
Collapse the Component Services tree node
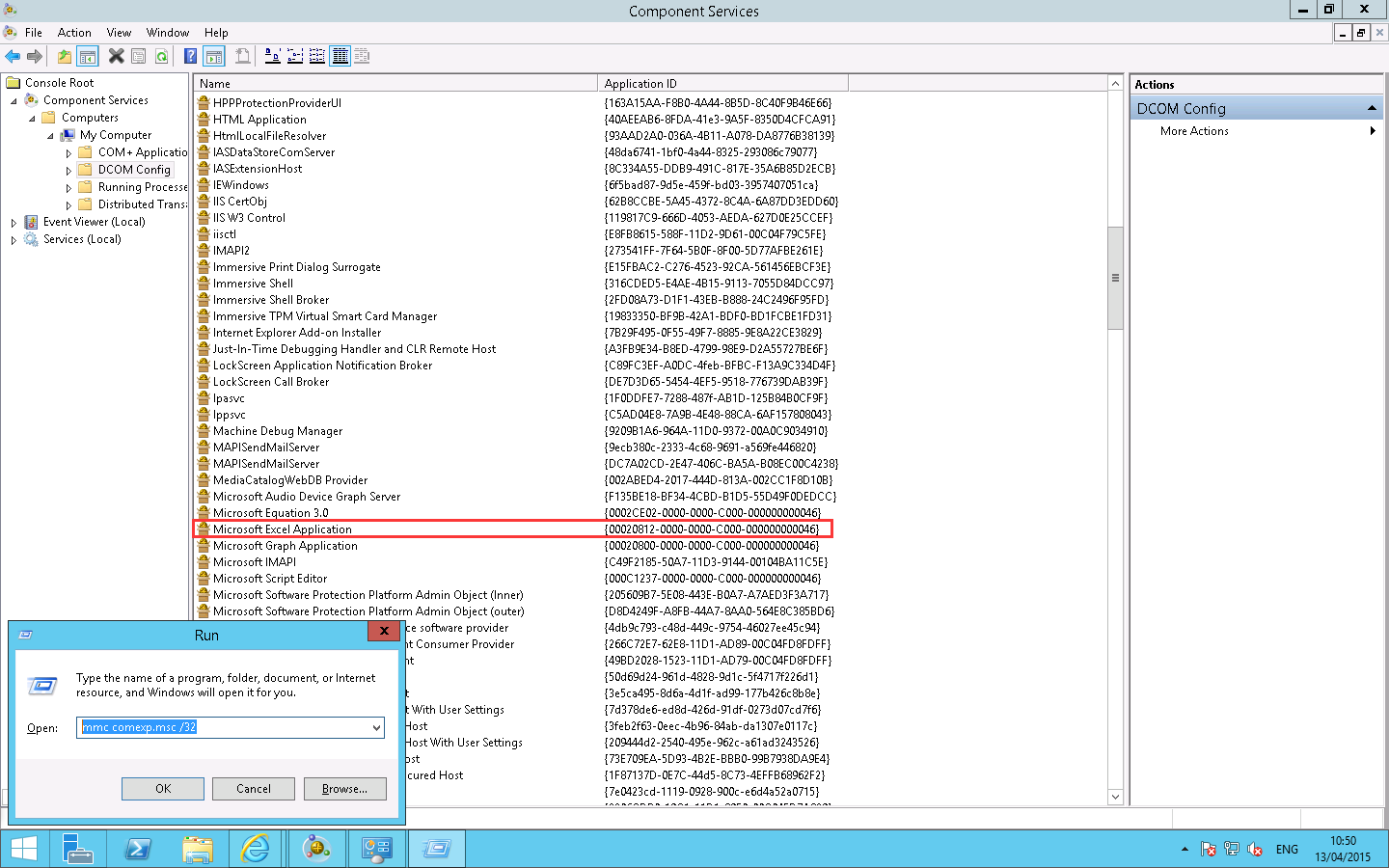pyautogui.click(x=14, y=100)
